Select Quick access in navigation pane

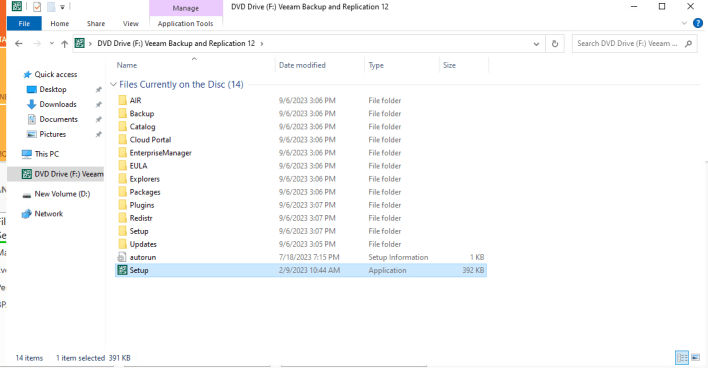[x=56, y=74]
